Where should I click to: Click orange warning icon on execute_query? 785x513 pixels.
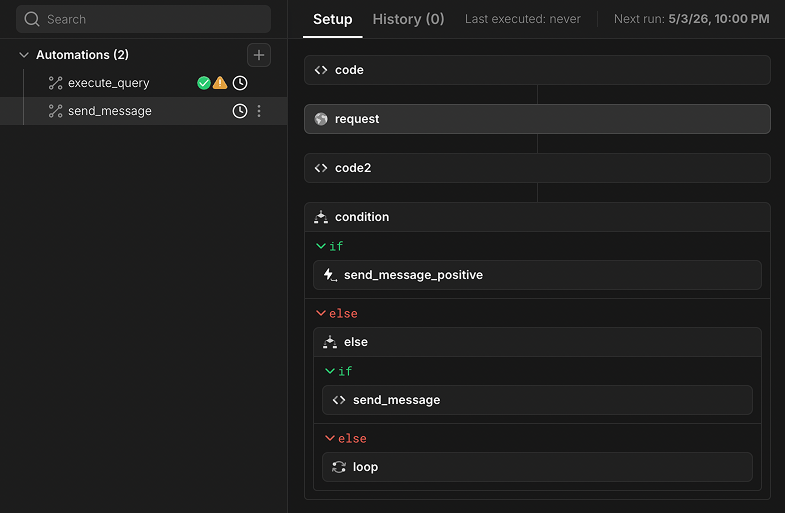click(x=220, y=83)
